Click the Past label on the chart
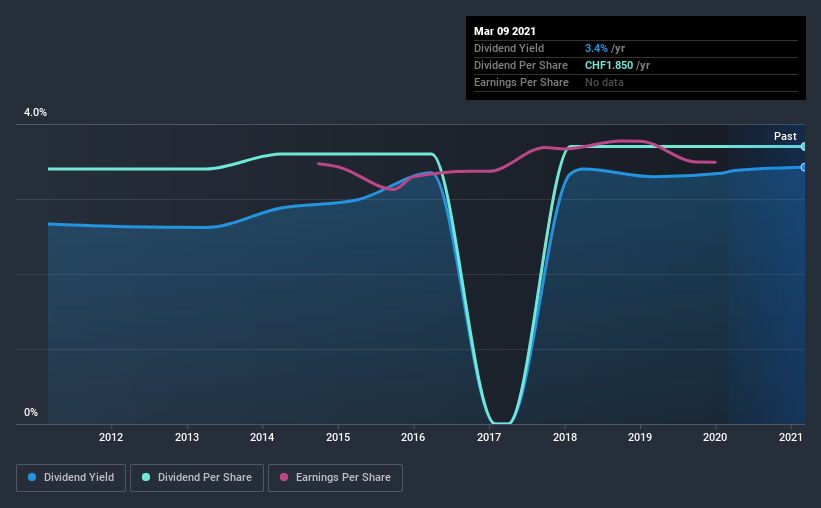Image resolution: width=821 pixels, height=508 pixels. [x=785, y=136]
